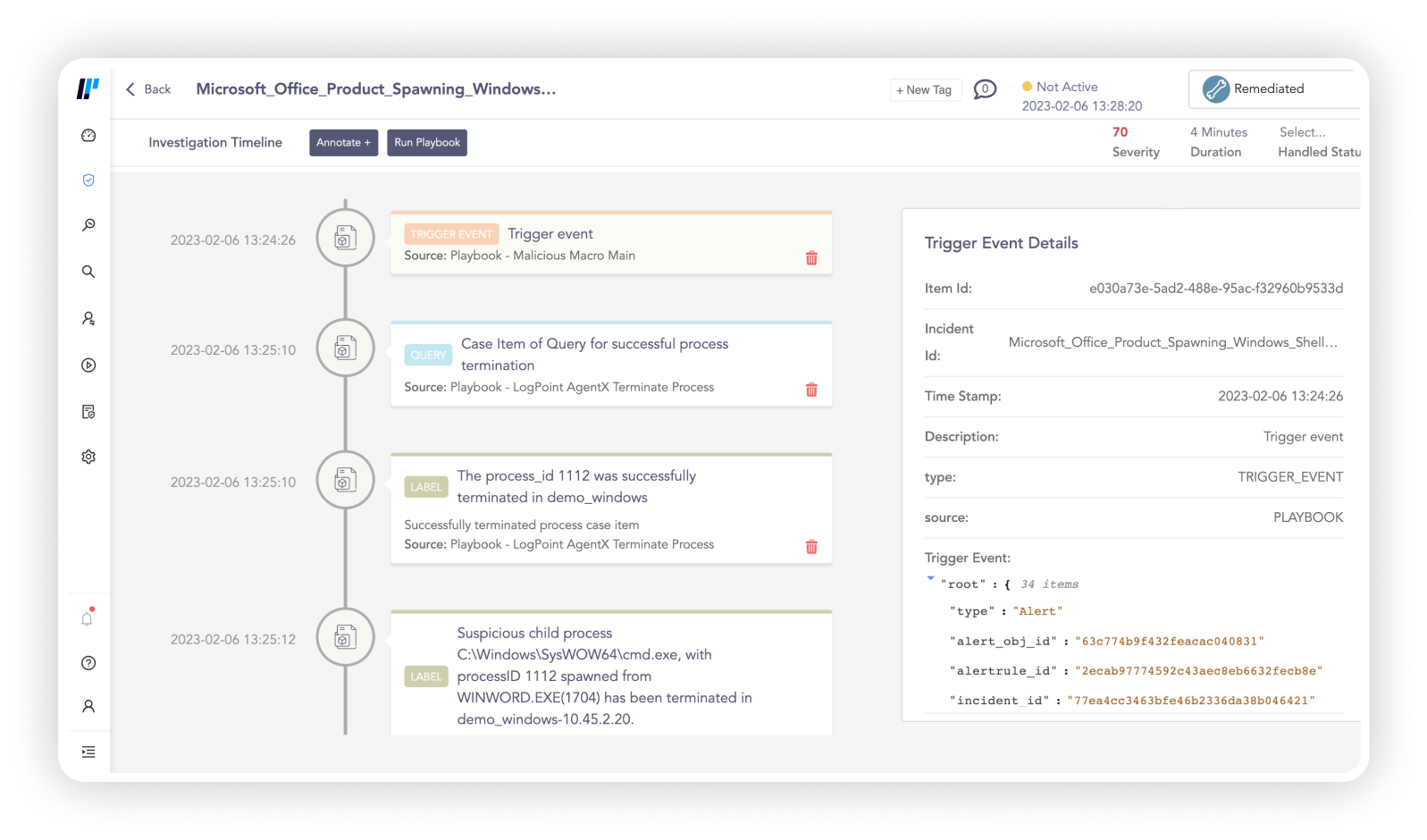Click the PLAYBOOK source value

pyautogui.click(x=1308, y=517)
